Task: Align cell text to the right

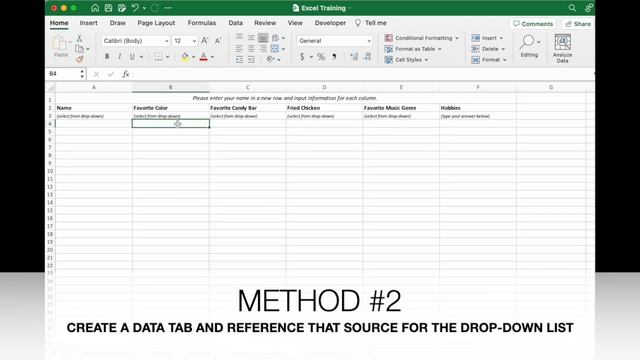Action: 263,49
